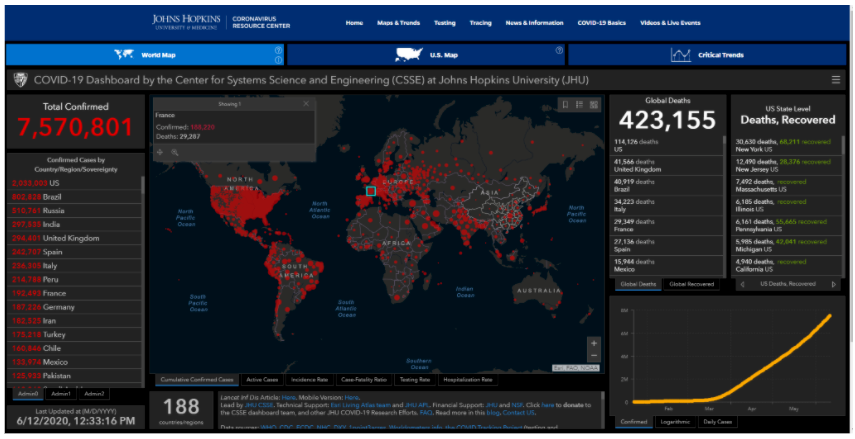Open the FAQ link in credits
Viewport: 855px width, 439px height.
[426, 413]
